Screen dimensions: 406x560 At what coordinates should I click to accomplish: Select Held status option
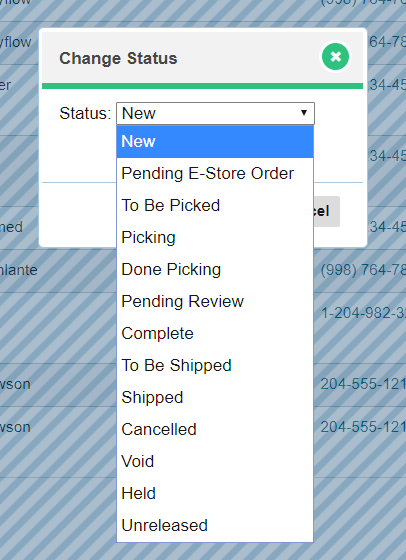pos(215,494)
